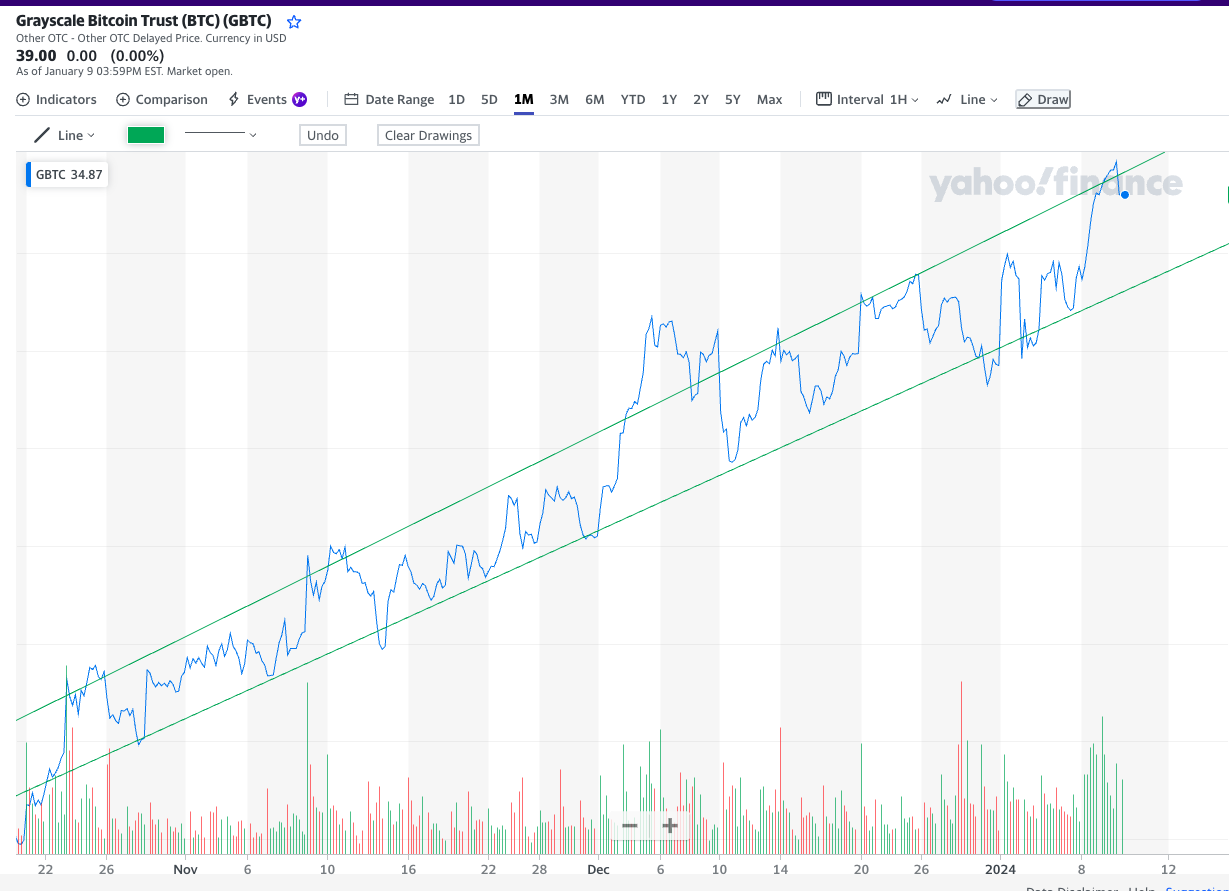This screenshot has width=1229, height=891.
Task: Open the Indicators menu
Action: tap(57, 99)
